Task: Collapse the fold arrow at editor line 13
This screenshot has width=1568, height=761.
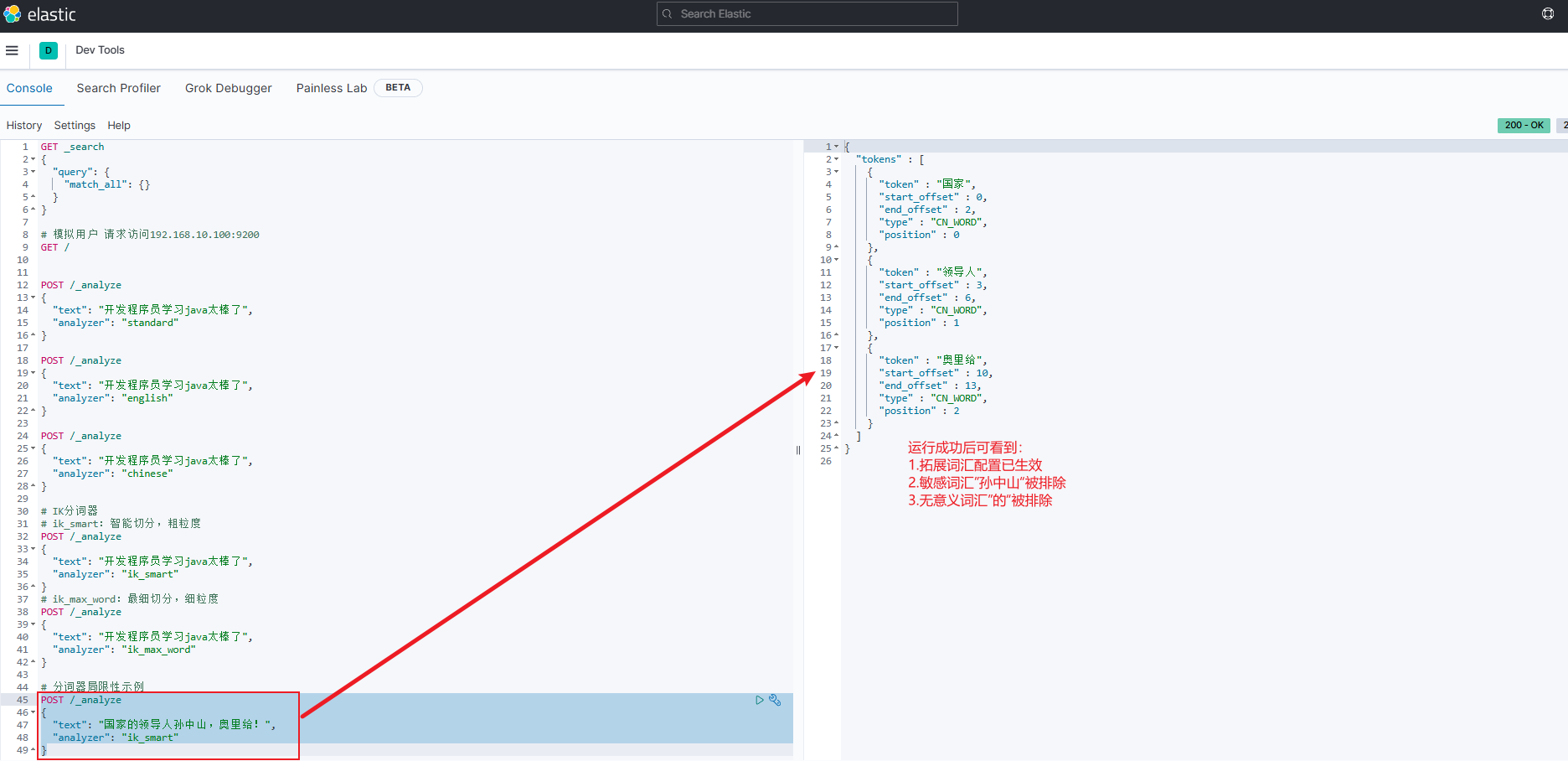Action: 33,298
